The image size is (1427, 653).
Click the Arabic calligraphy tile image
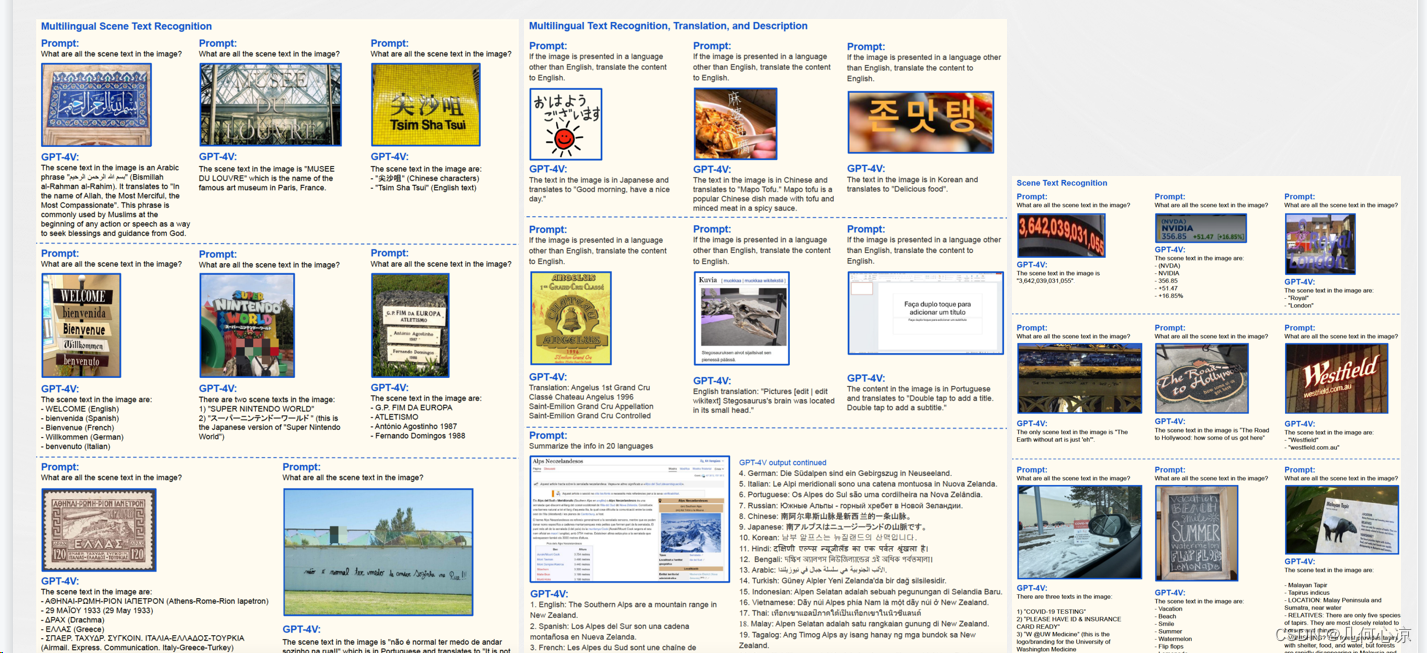96,105
